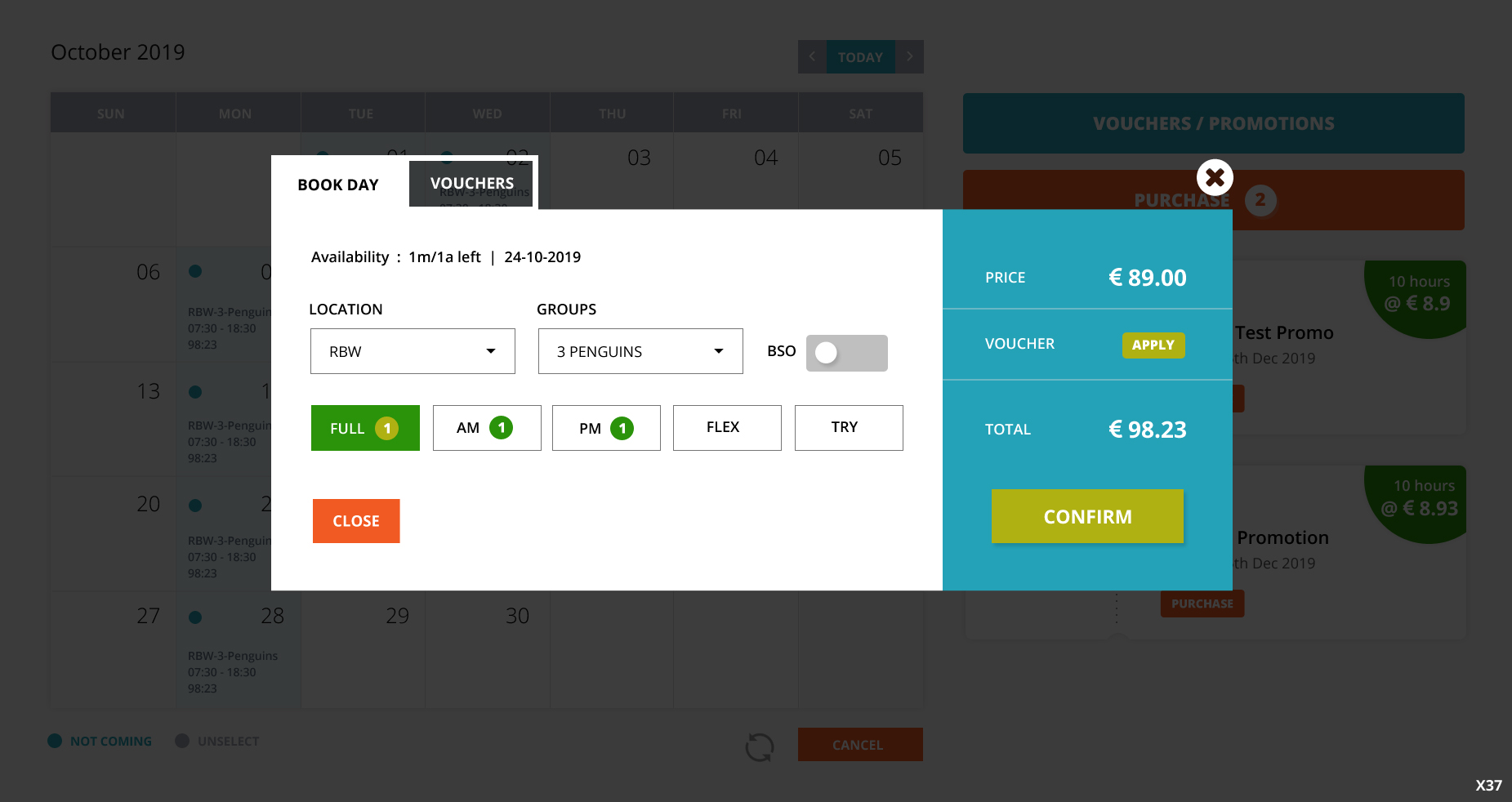Image resolution: width=1512 pixels, height=802 pixels.
Task: Click the orange Close button
Action: (x=356, y=521)
